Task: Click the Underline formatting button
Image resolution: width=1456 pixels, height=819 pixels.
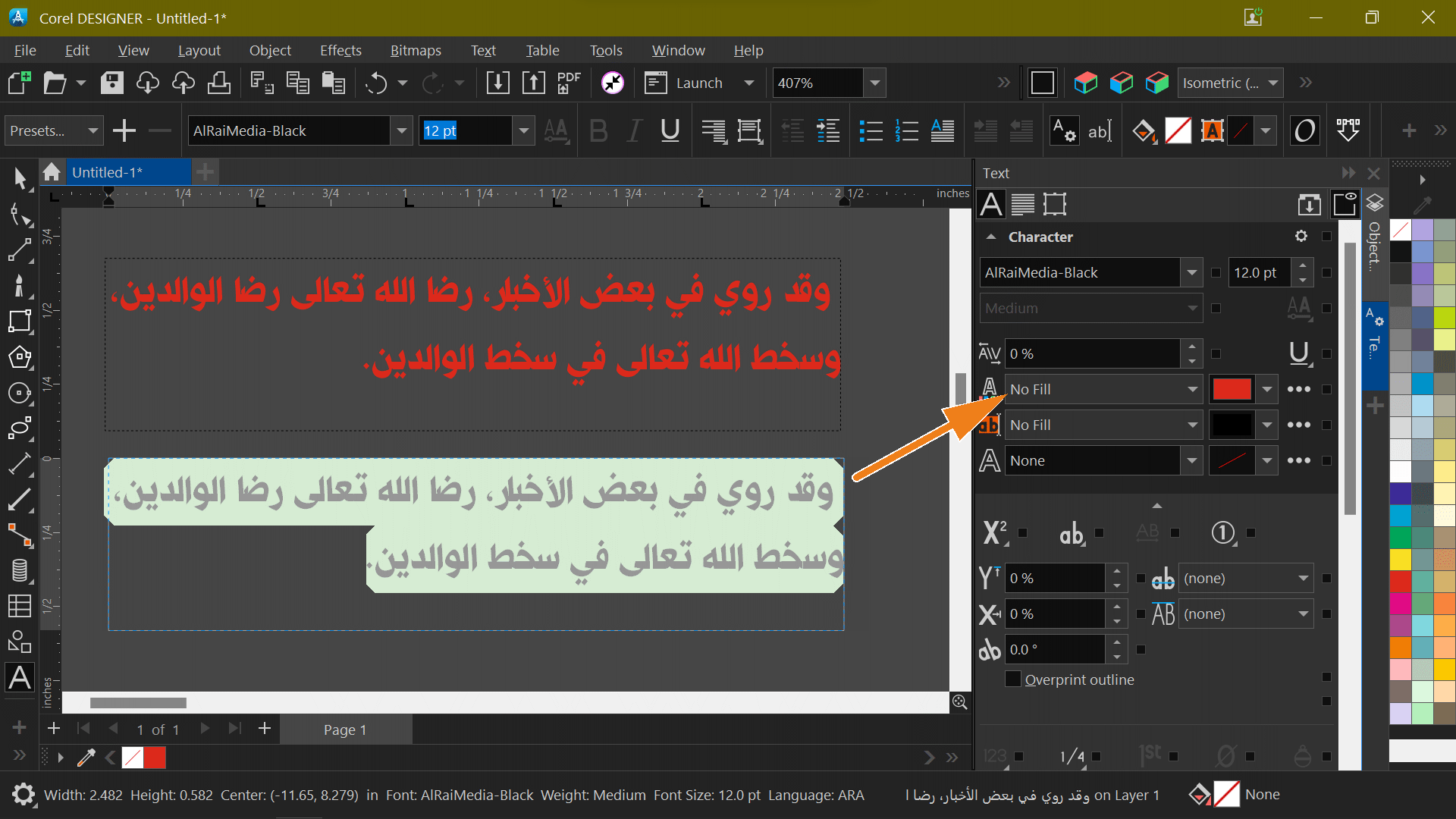Action: (x=670, y=130)
